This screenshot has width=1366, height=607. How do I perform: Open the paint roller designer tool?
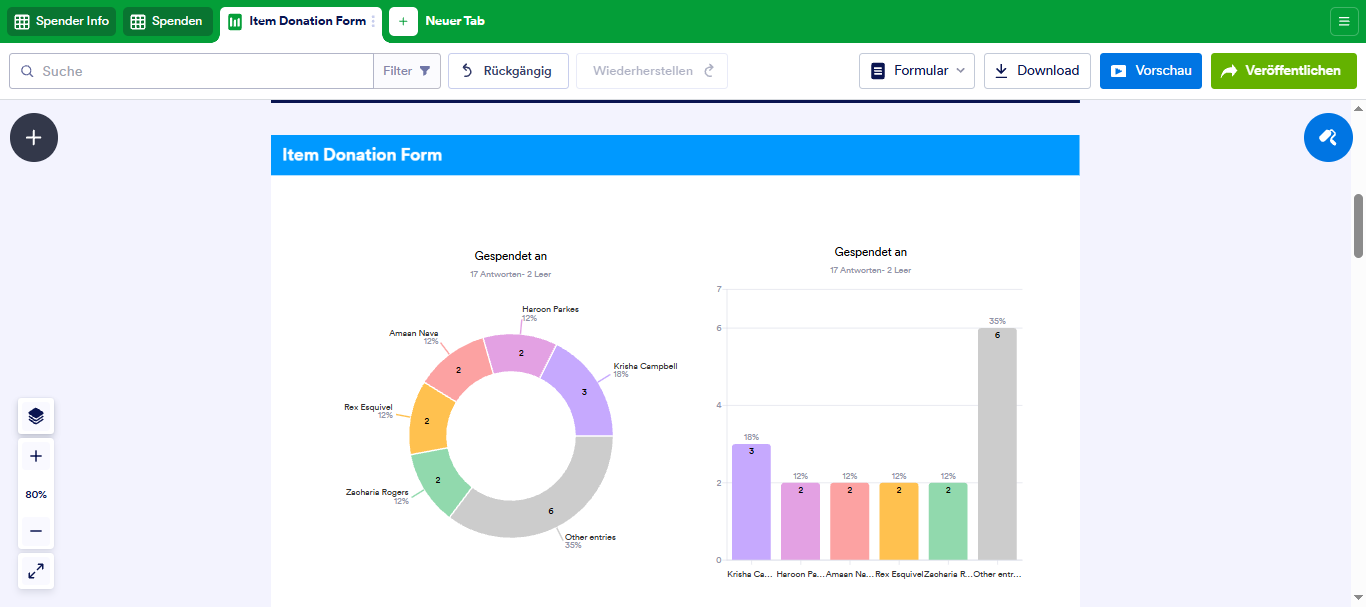coord(1328,137)
